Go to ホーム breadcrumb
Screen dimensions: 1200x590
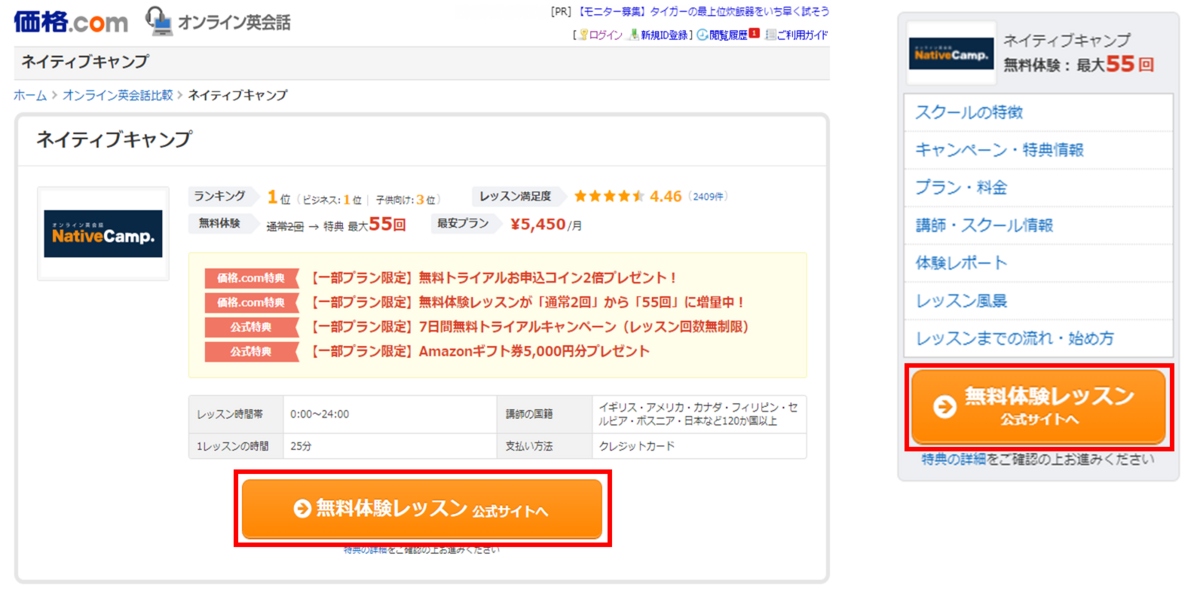[x=30, y=95]
